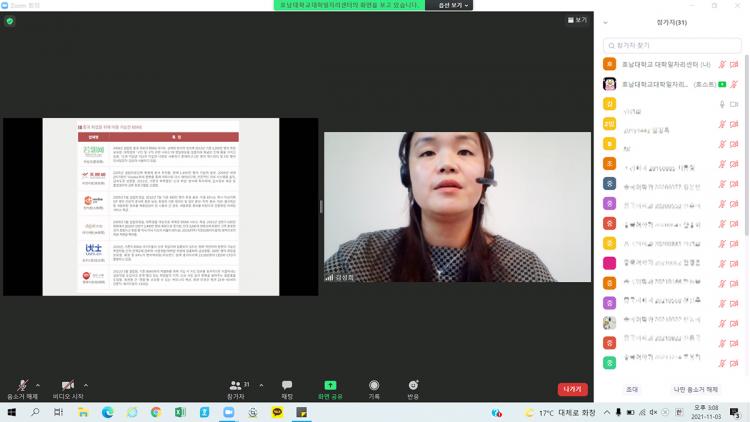Click the green encryption shield icon
This screenshot has width=750, height=422.
pyautogui.click(x=10, y=21)
